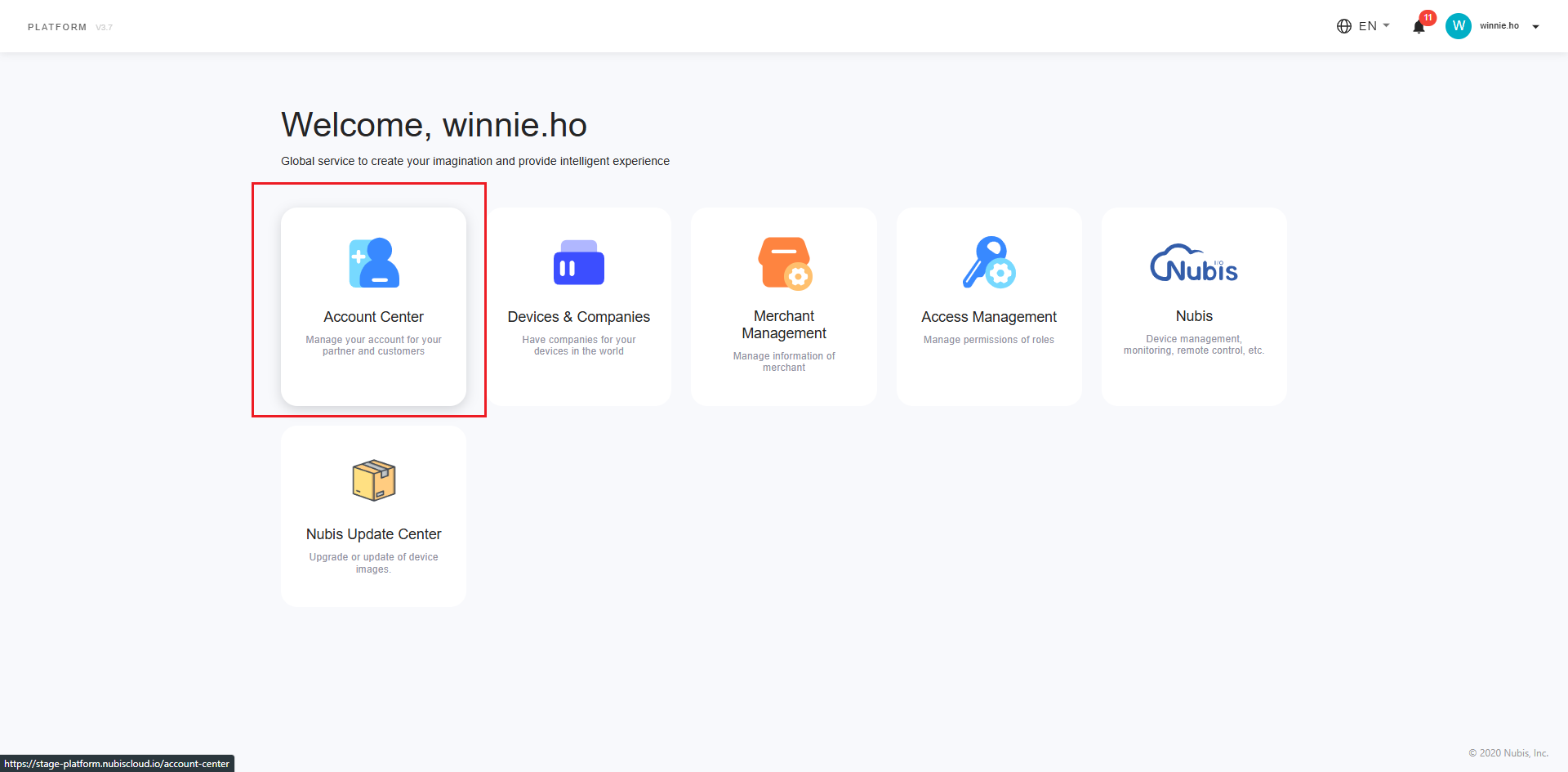Expand the user account dropdown arrow
The width and height of the screenshot is (1568, 772).
(1535, 27)
